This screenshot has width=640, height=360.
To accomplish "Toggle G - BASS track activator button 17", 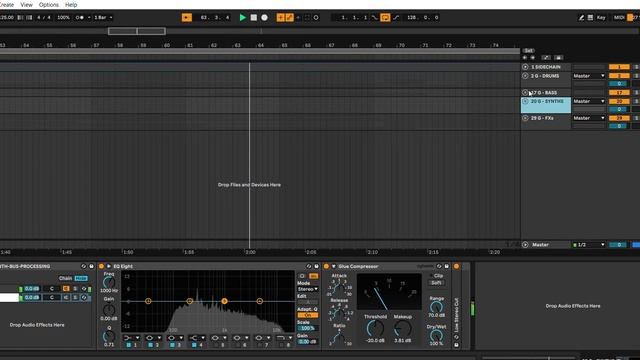I will coord(619,93).
